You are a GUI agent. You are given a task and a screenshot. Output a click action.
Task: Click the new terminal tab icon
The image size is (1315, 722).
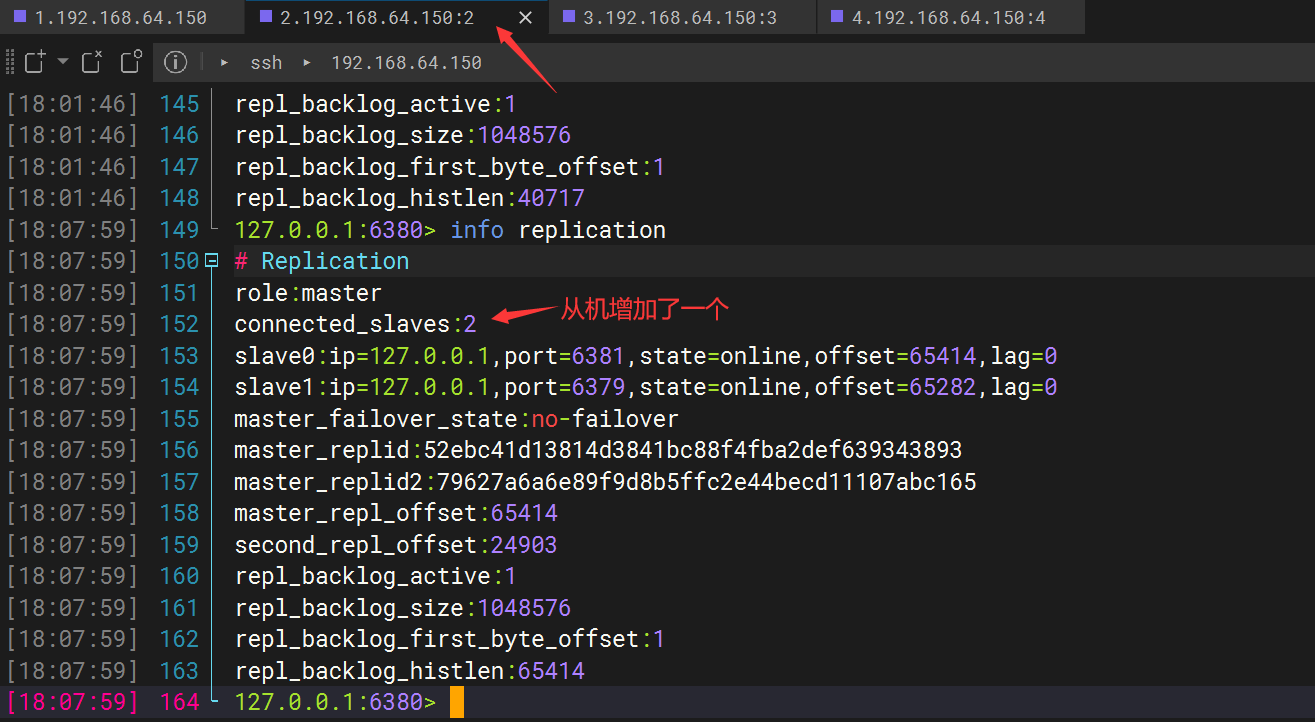35,62
